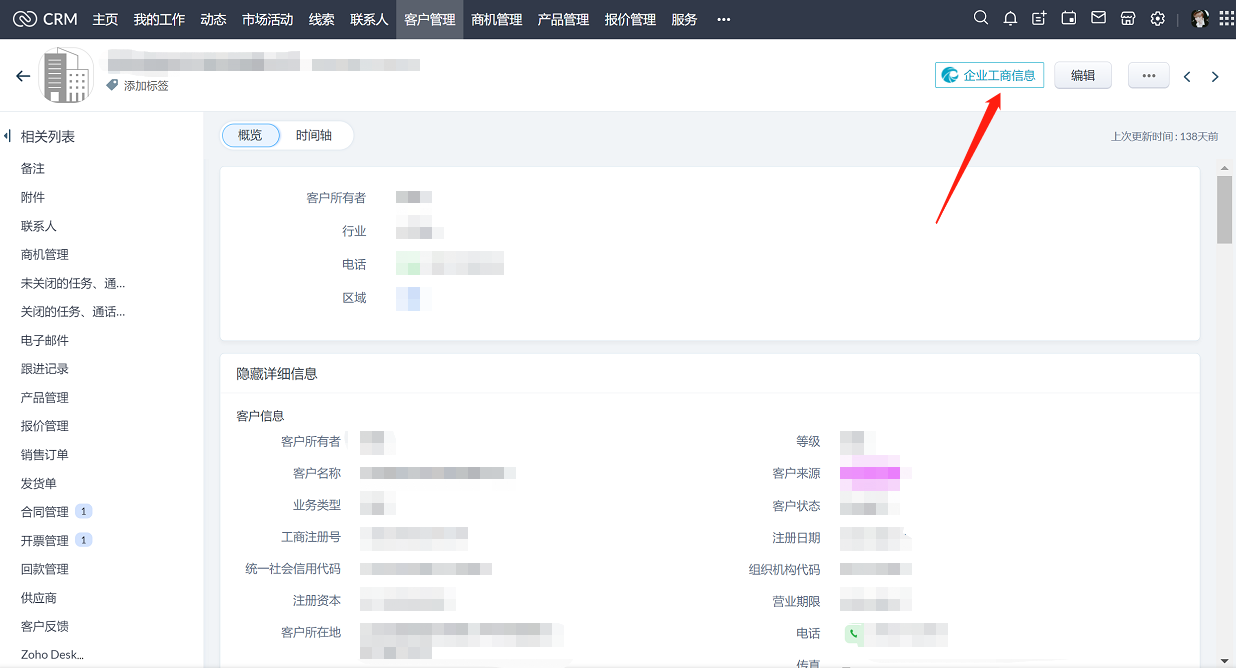1236x668 pixels.
Task: Open the mail envelope icon
Action: [x=1098, y=19]
